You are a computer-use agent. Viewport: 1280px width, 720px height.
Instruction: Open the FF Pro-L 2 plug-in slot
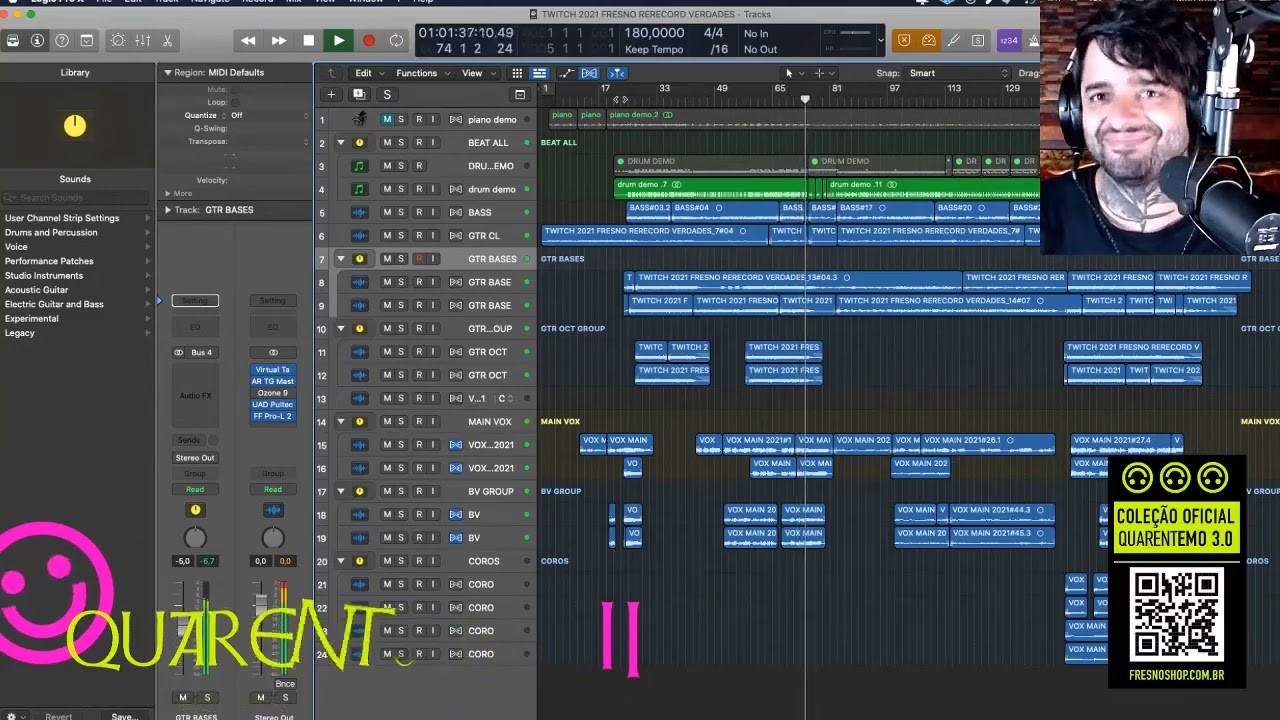click(x=272, y=417)
